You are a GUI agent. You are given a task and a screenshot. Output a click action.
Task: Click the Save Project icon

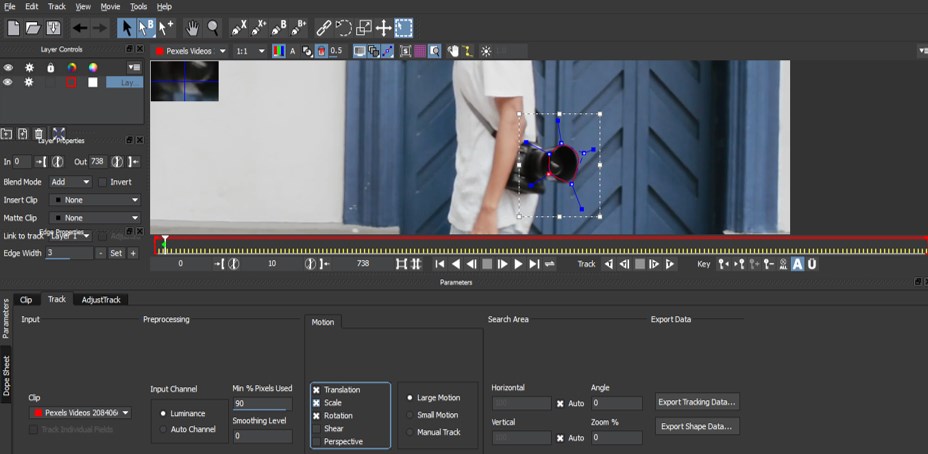(53, 28)
